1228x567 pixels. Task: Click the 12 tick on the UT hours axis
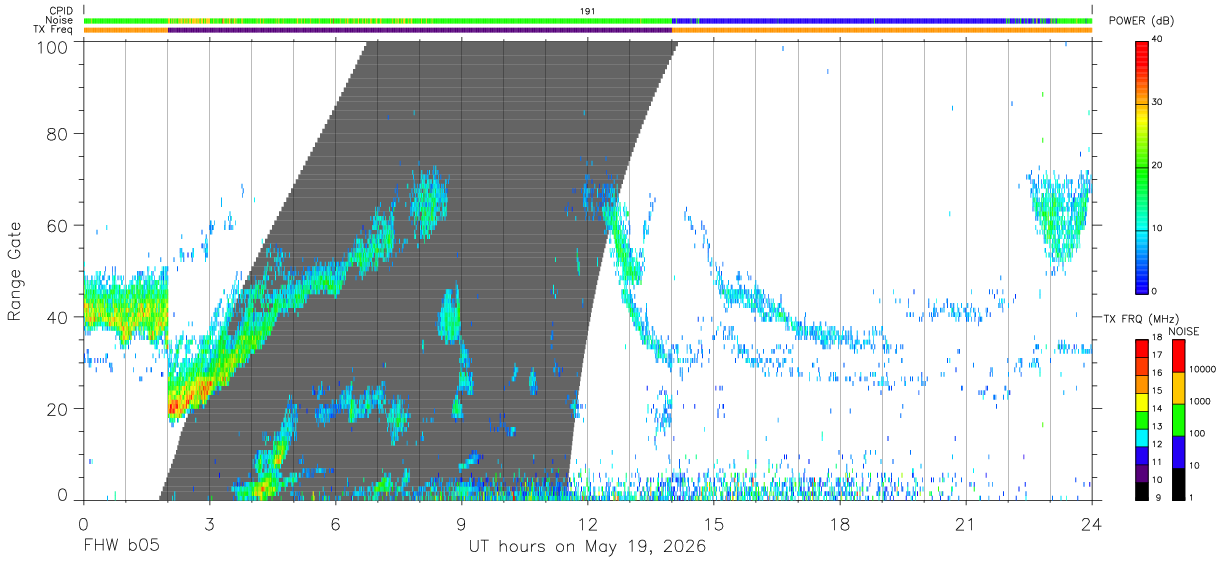pos(587,523)
